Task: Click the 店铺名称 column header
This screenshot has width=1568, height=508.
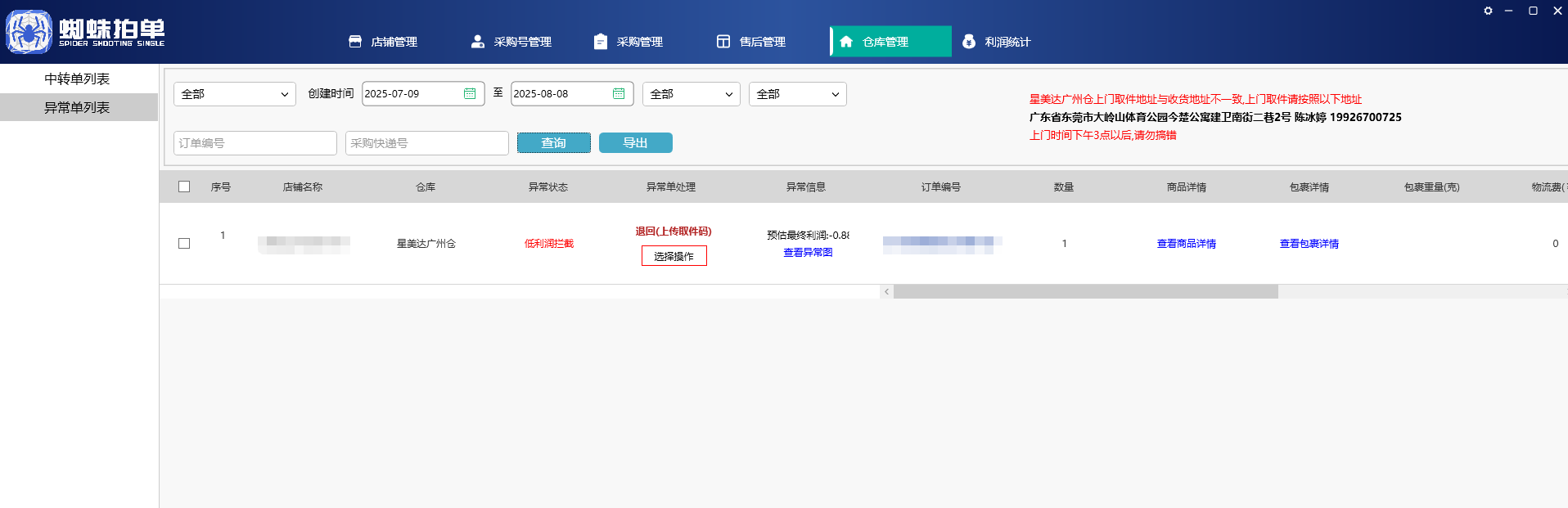Action: [x=303, y=187]
